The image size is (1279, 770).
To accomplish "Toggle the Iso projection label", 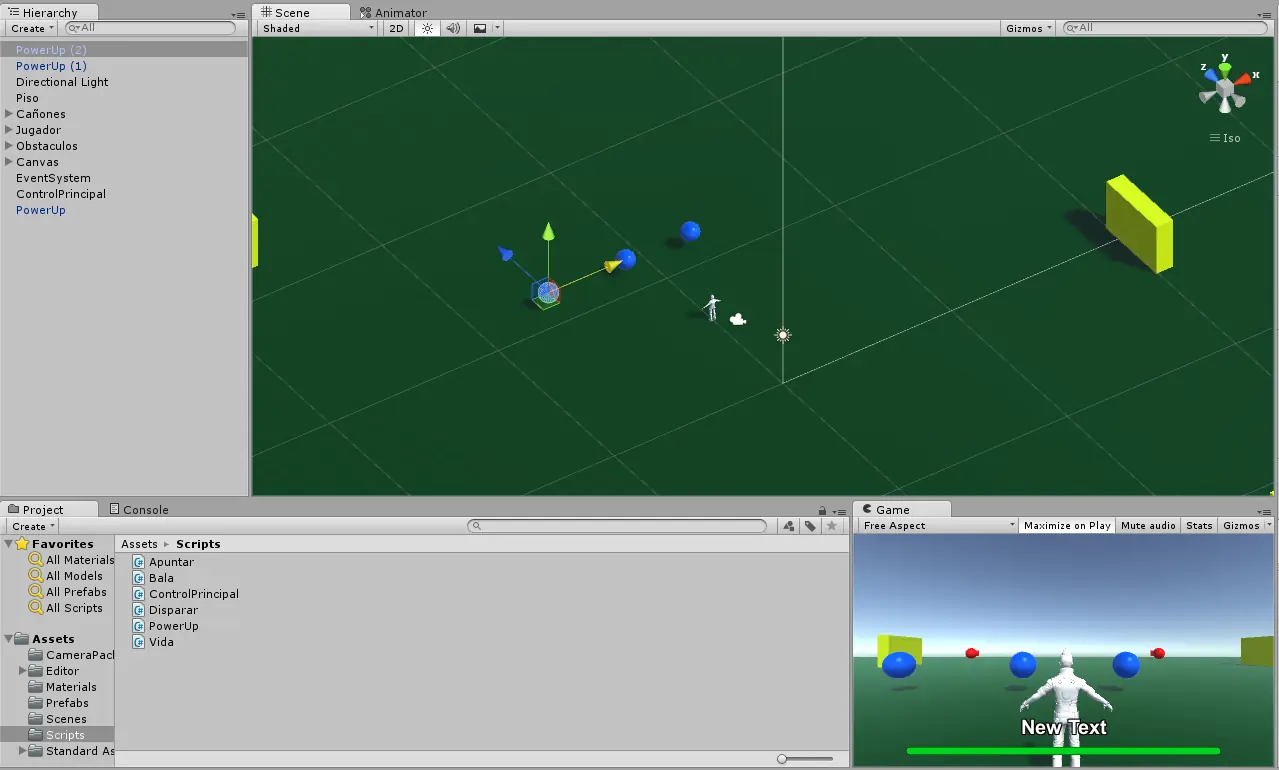I will 1225,138.
